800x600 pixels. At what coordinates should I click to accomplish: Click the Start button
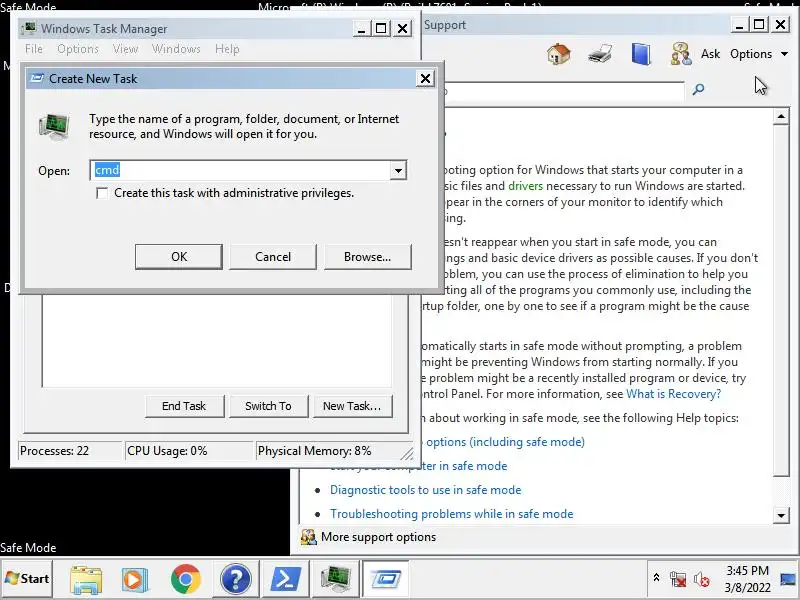(27, 579)
